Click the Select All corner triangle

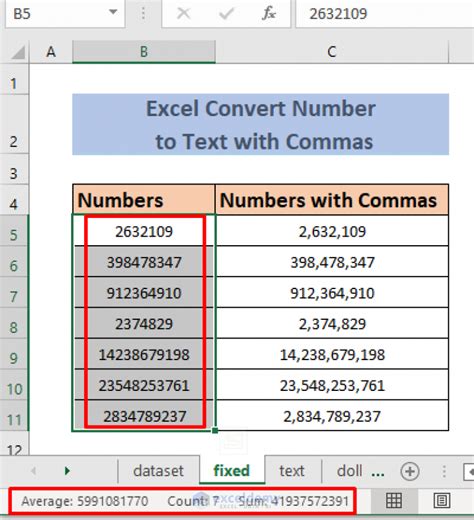17,52
